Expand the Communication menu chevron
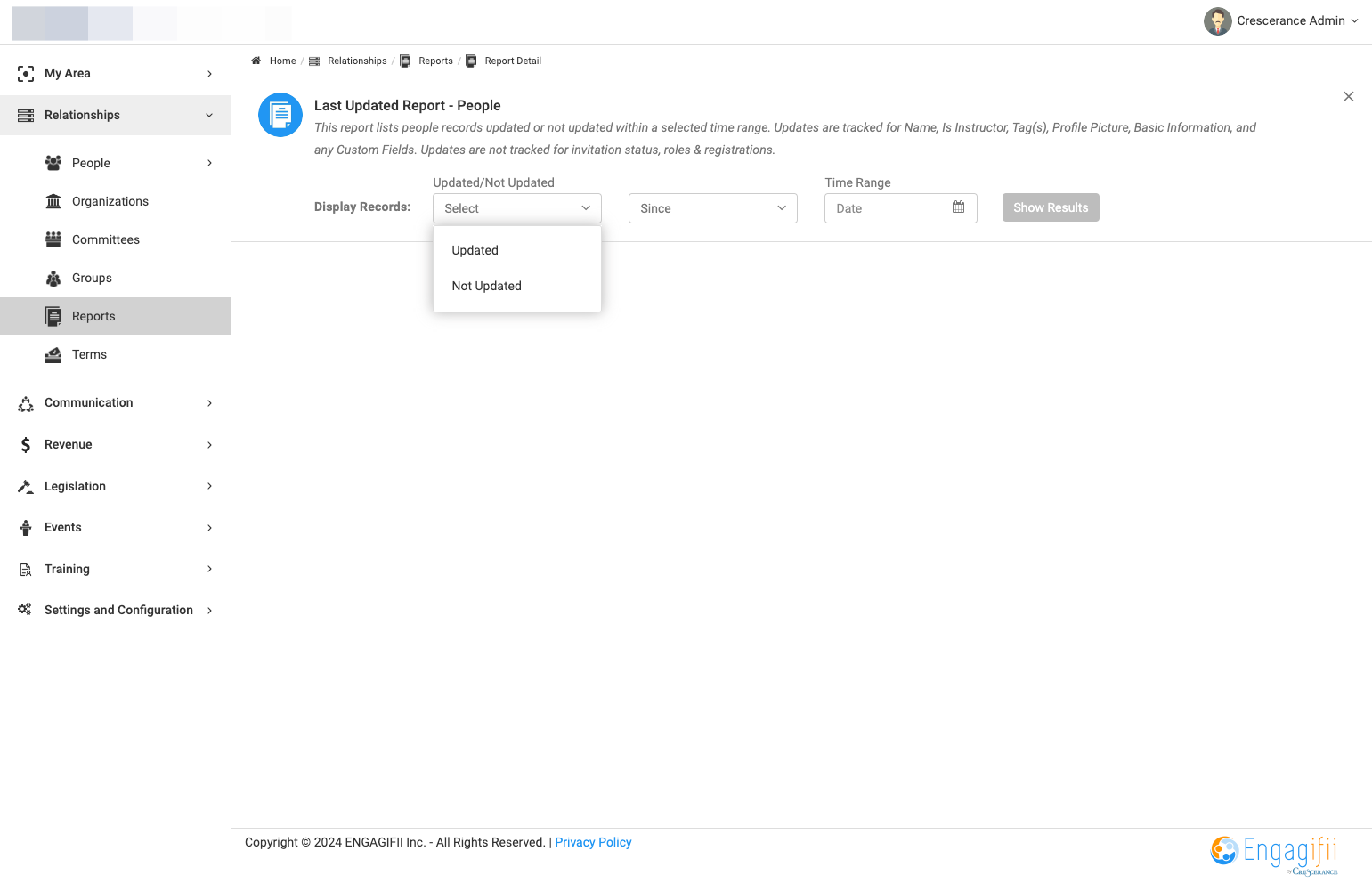The image size is (1372, 883). [209, 403]
